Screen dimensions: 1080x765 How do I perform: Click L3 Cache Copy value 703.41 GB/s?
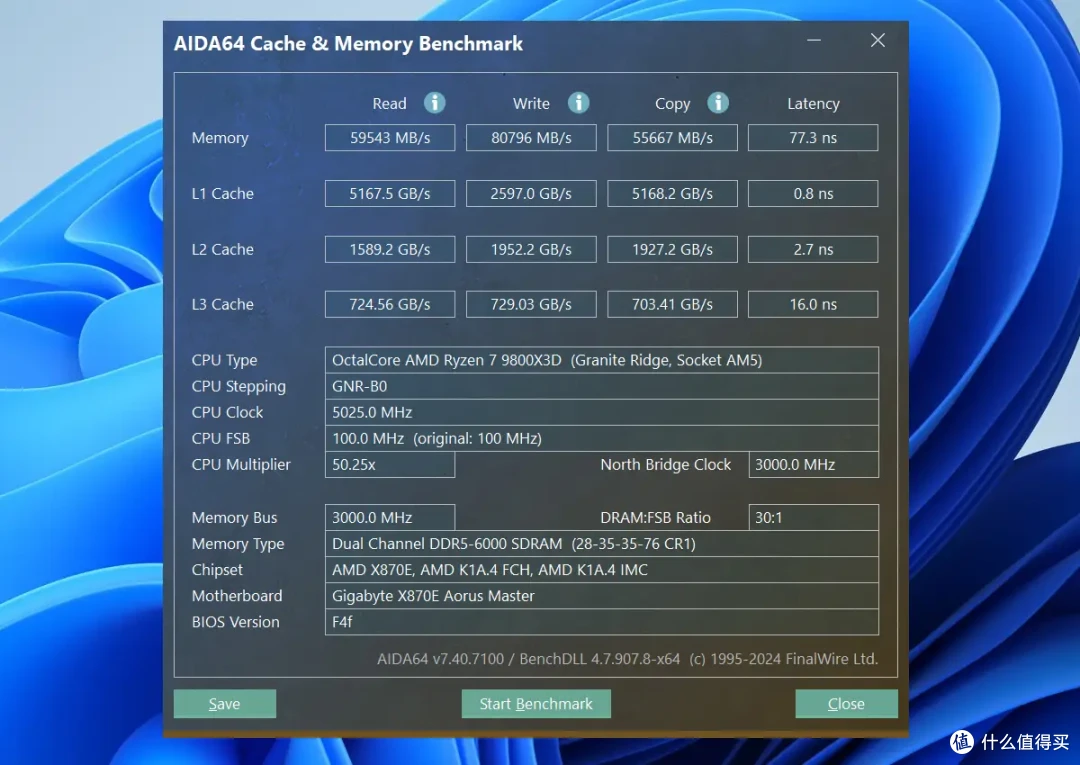tap(672, 304)
